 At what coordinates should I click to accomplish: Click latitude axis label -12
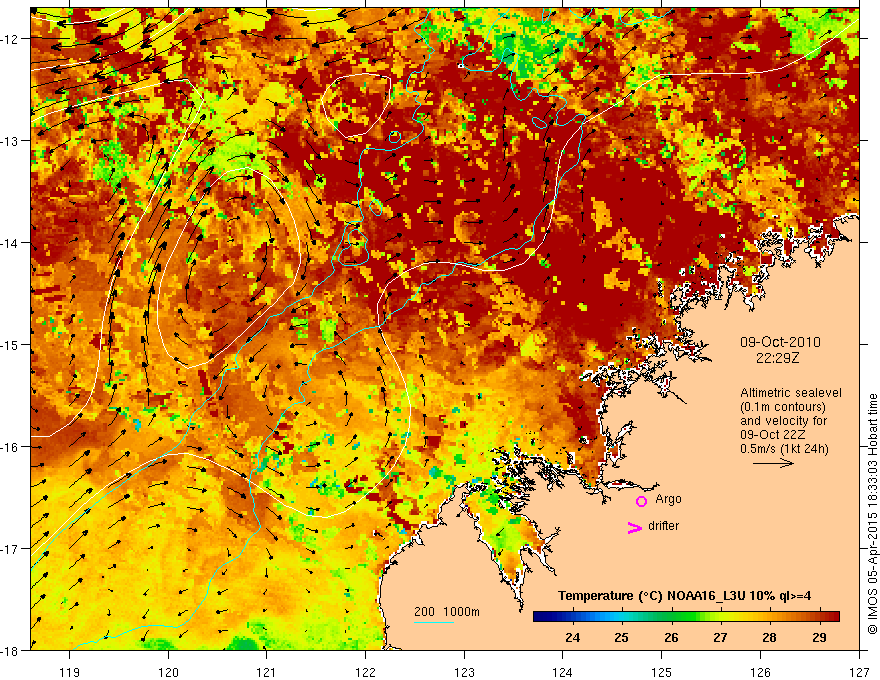tap(11, 39)
